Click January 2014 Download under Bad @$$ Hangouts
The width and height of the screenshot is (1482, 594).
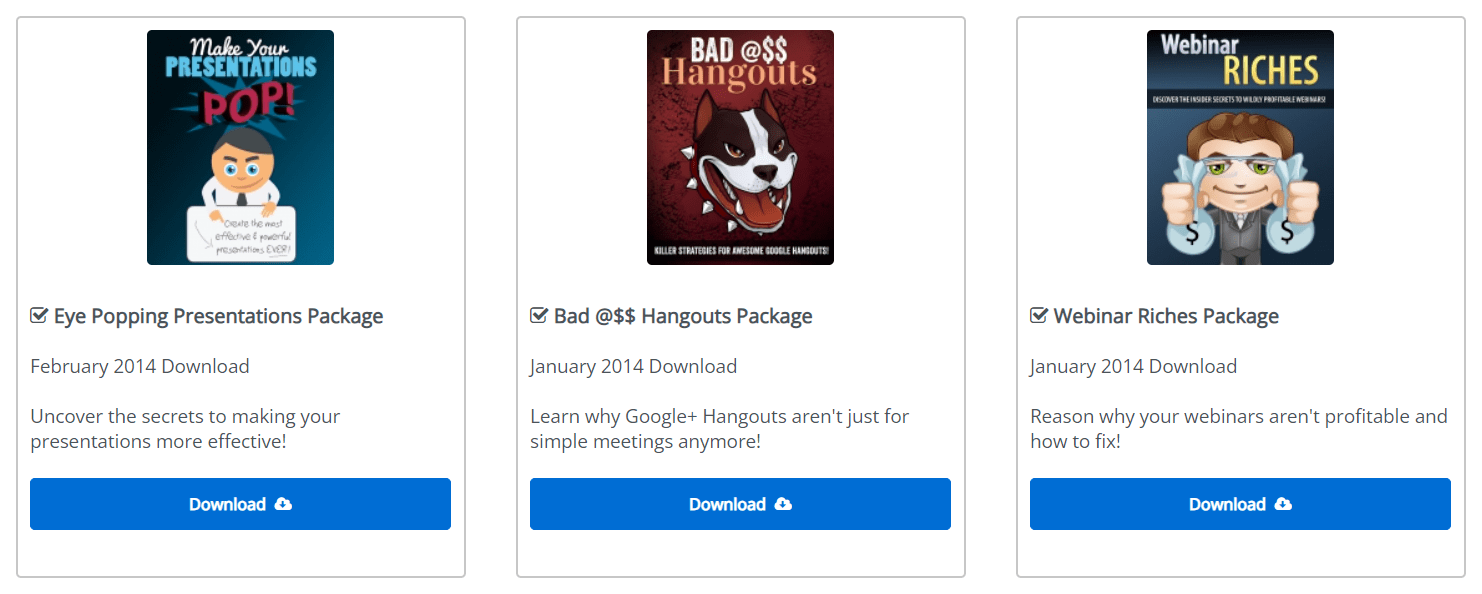tap(633, 366)
